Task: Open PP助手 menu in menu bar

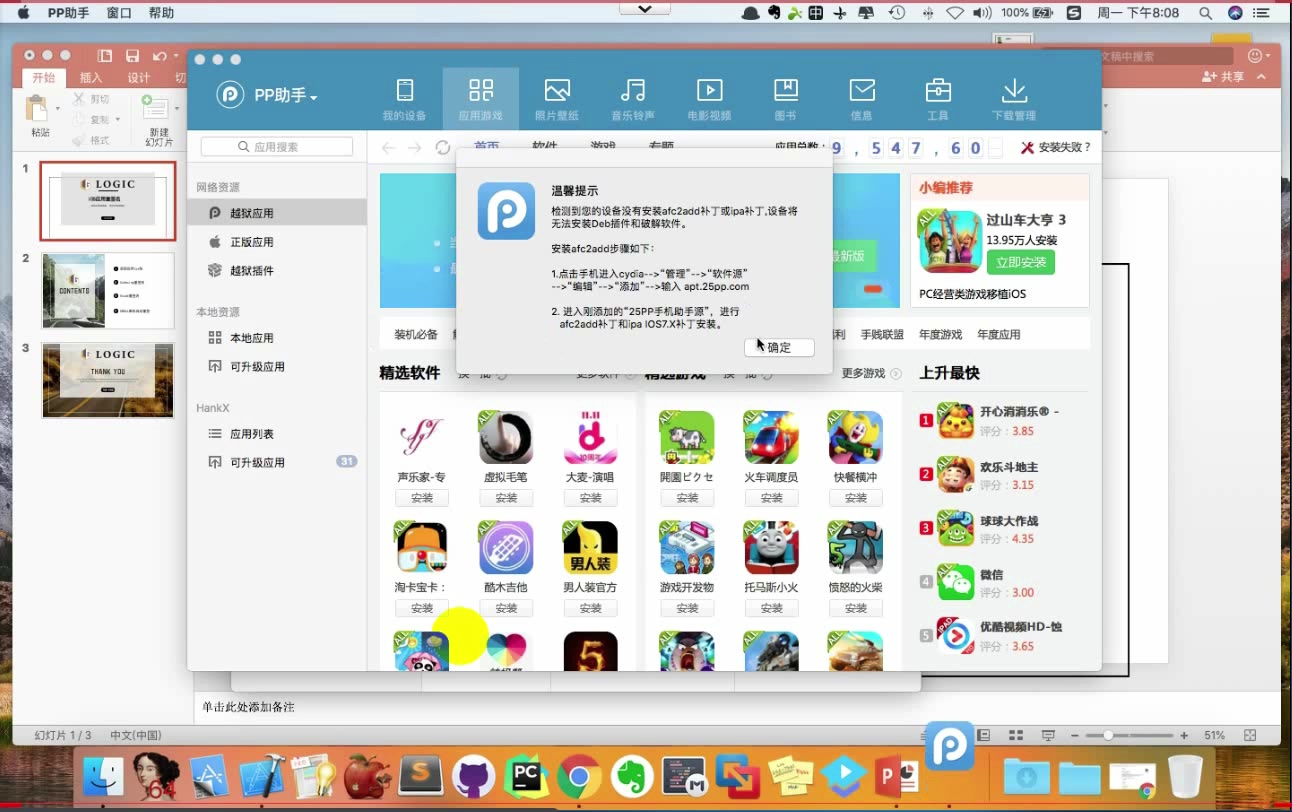Action: (x=68, y=13)
